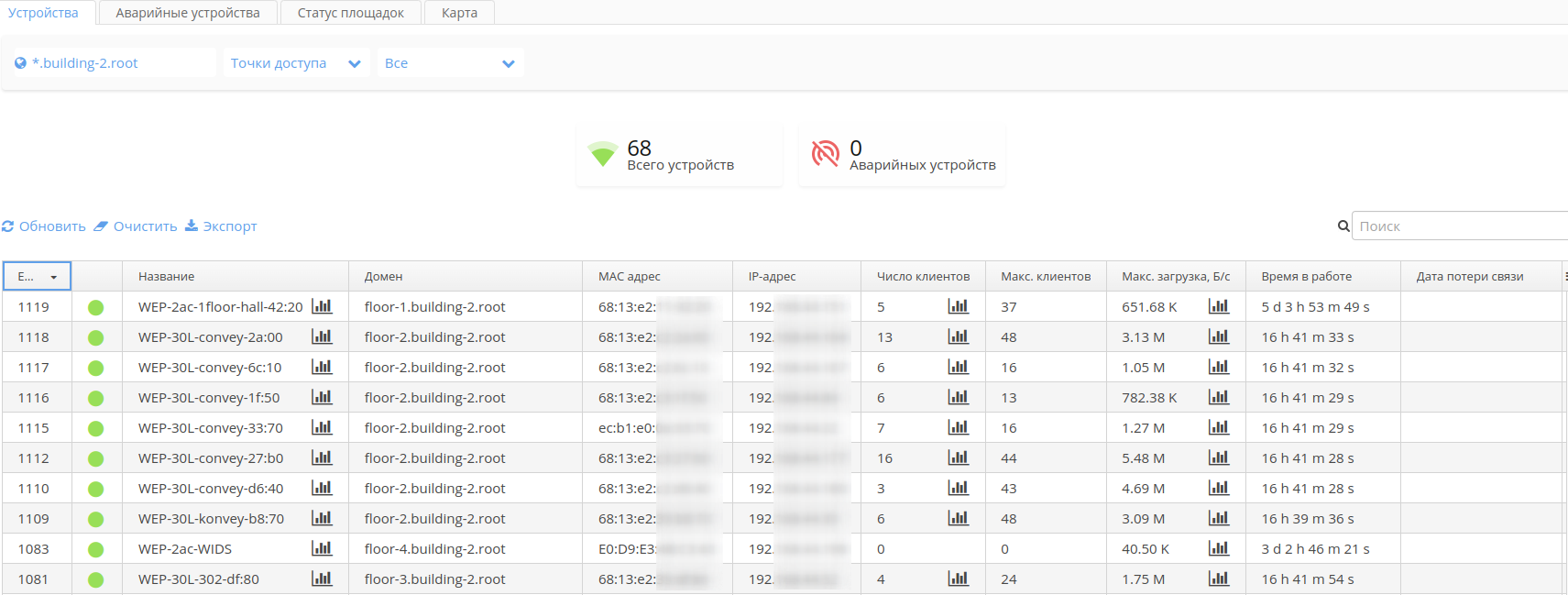1568x595 pixels.
Task: Open chart icon next to WEP-2ac-1floor-hall-42:20 name
Action: (x=322, y=306)
